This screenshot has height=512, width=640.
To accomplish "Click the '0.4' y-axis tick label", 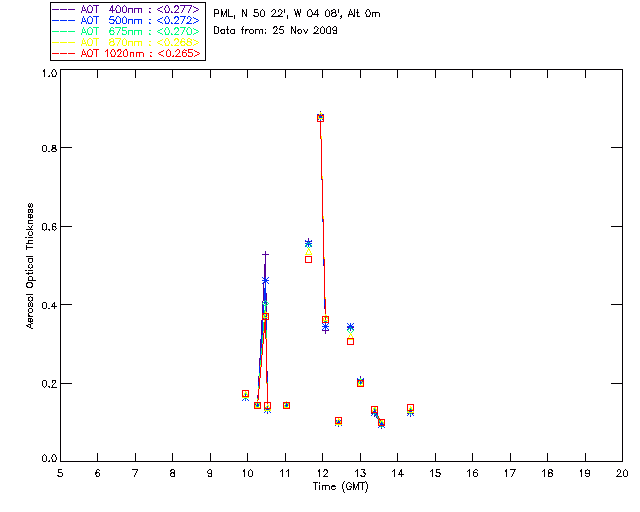I will coord(49,305).
